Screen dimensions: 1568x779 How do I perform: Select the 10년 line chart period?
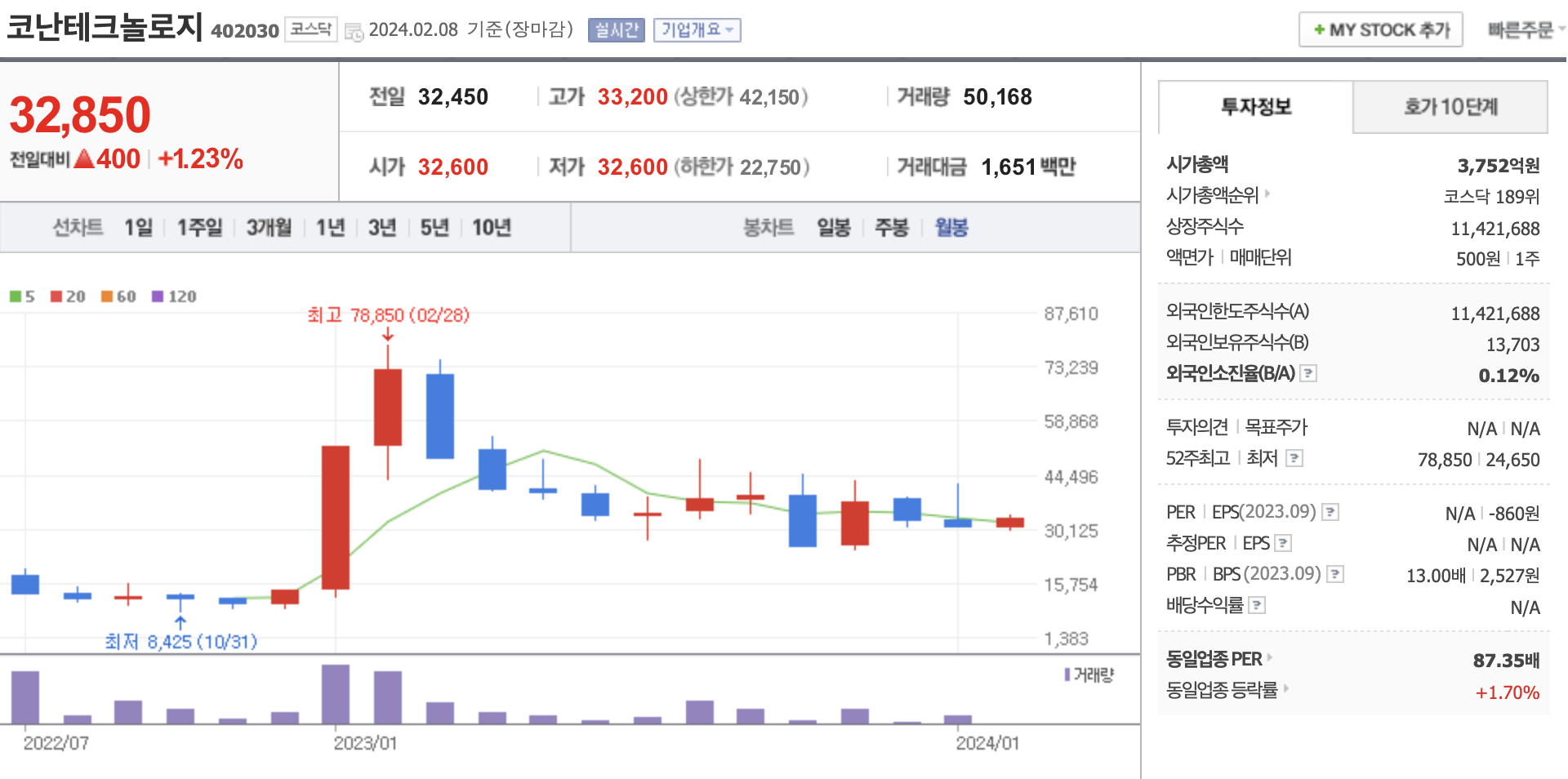[x=492, y=228]
